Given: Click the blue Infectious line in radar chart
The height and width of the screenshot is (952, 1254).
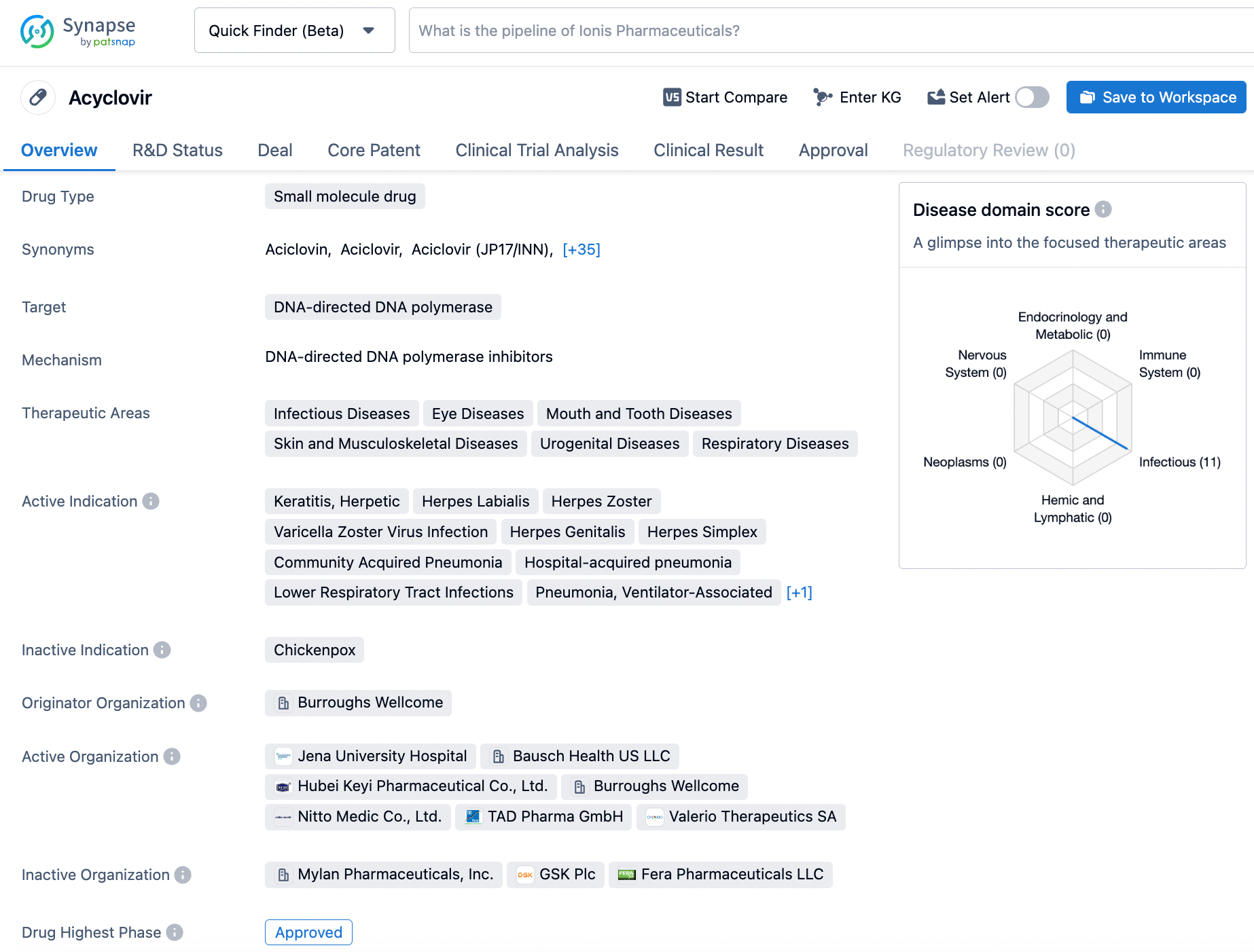Looking at the screenshot, I should click(1100, 433).
